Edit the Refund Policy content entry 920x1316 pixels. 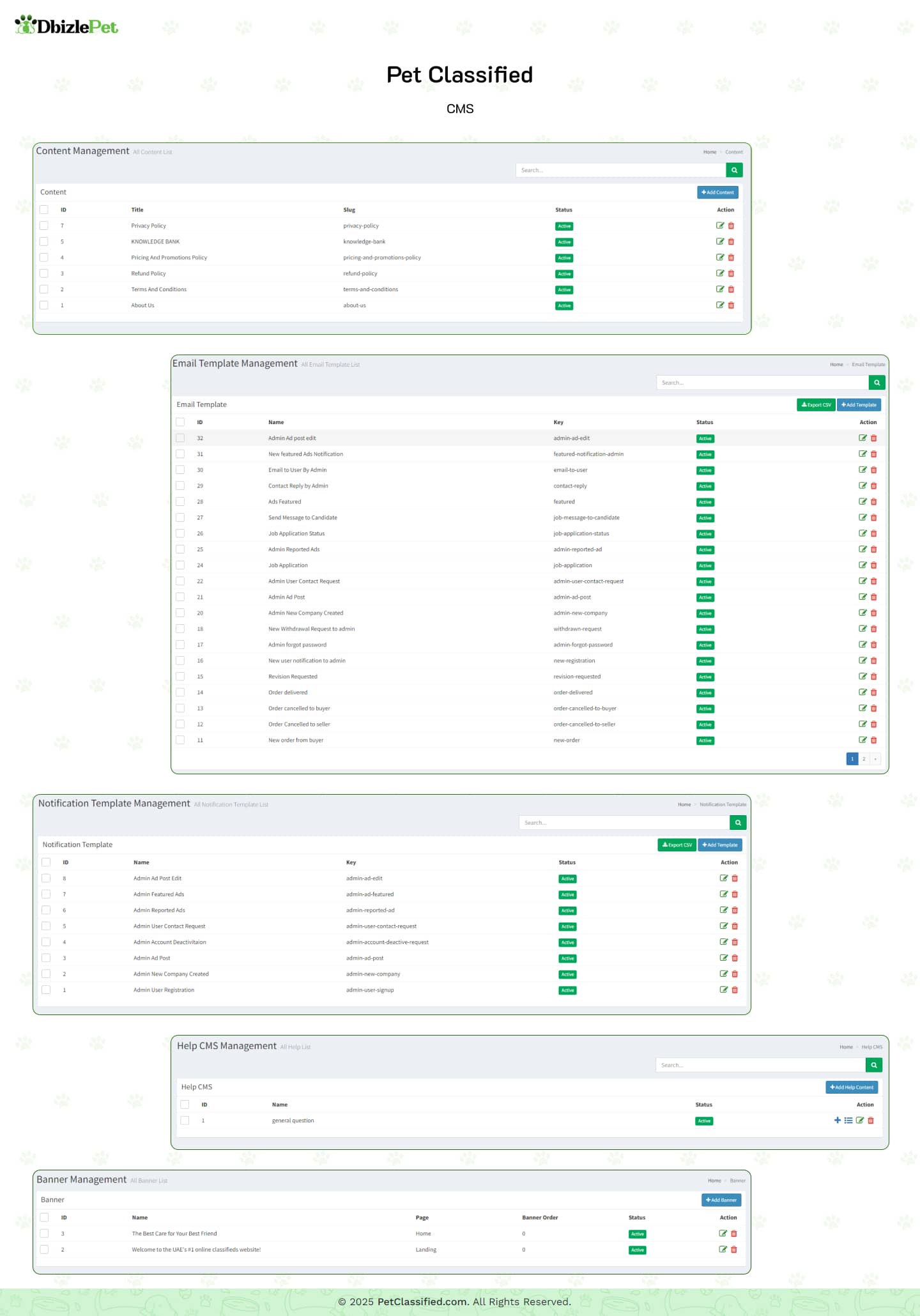pyautogui.click(x=720, y=273)
